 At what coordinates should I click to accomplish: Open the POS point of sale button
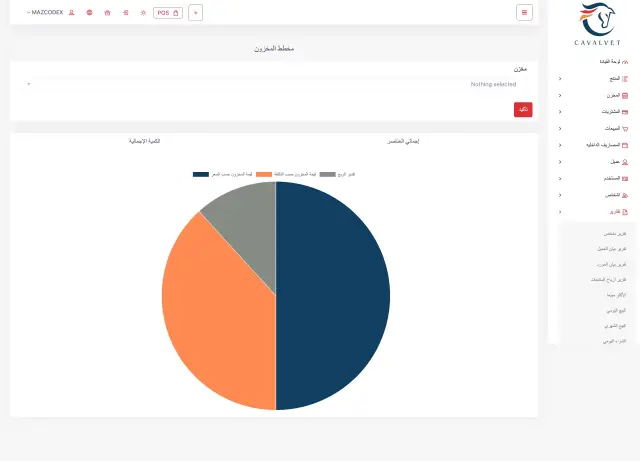point(168,13)
